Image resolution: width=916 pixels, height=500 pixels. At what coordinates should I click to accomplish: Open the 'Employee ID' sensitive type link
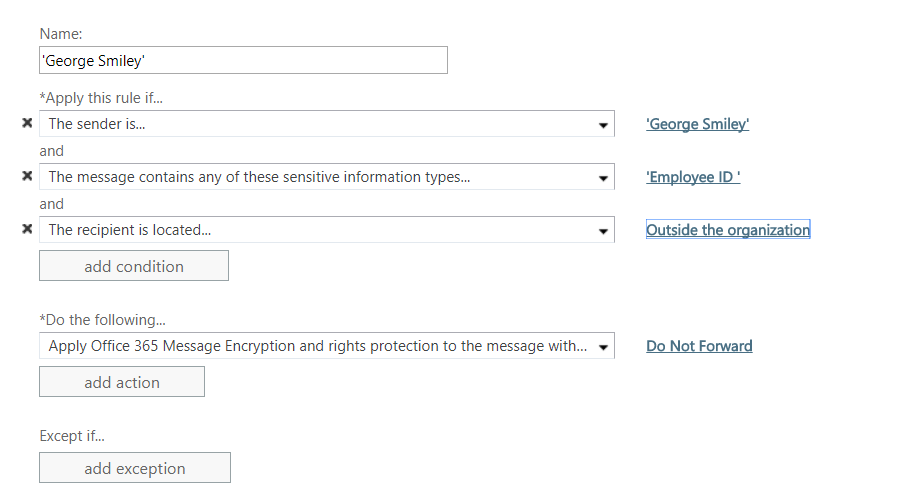(x=693, y=177)
